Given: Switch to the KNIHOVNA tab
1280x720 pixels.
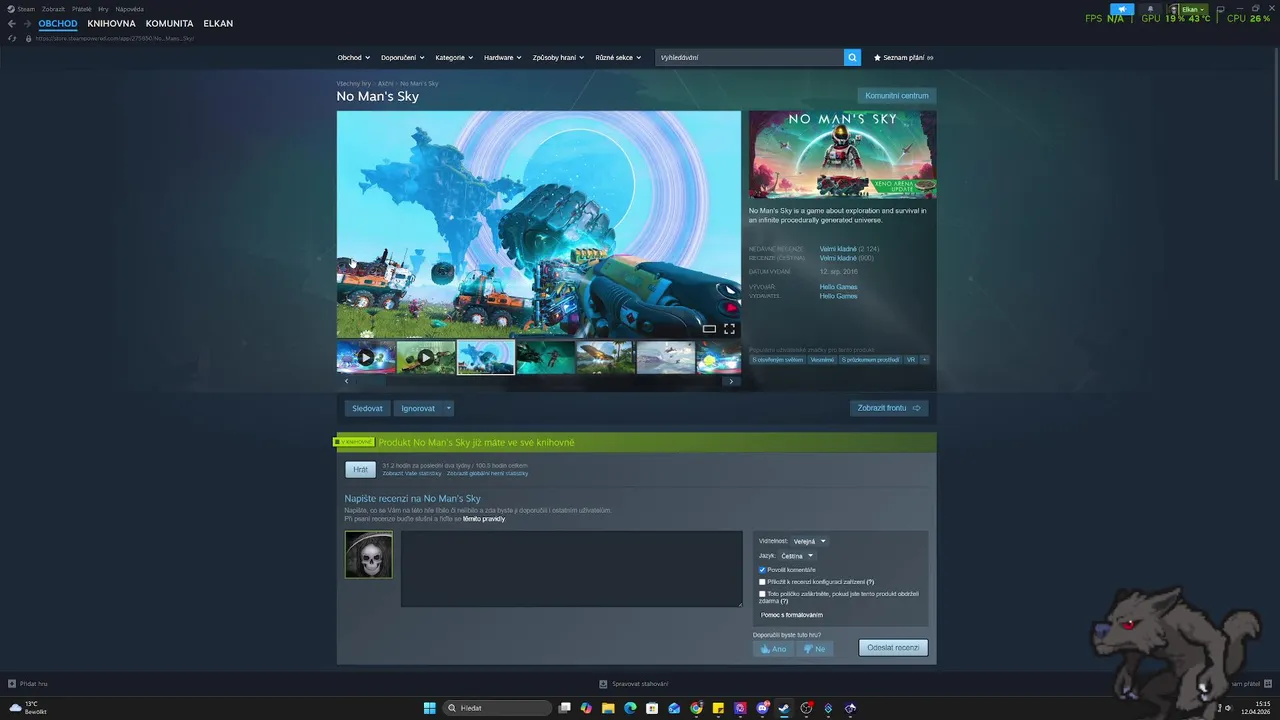Looking at the screenshot, I should pos(111,23).
